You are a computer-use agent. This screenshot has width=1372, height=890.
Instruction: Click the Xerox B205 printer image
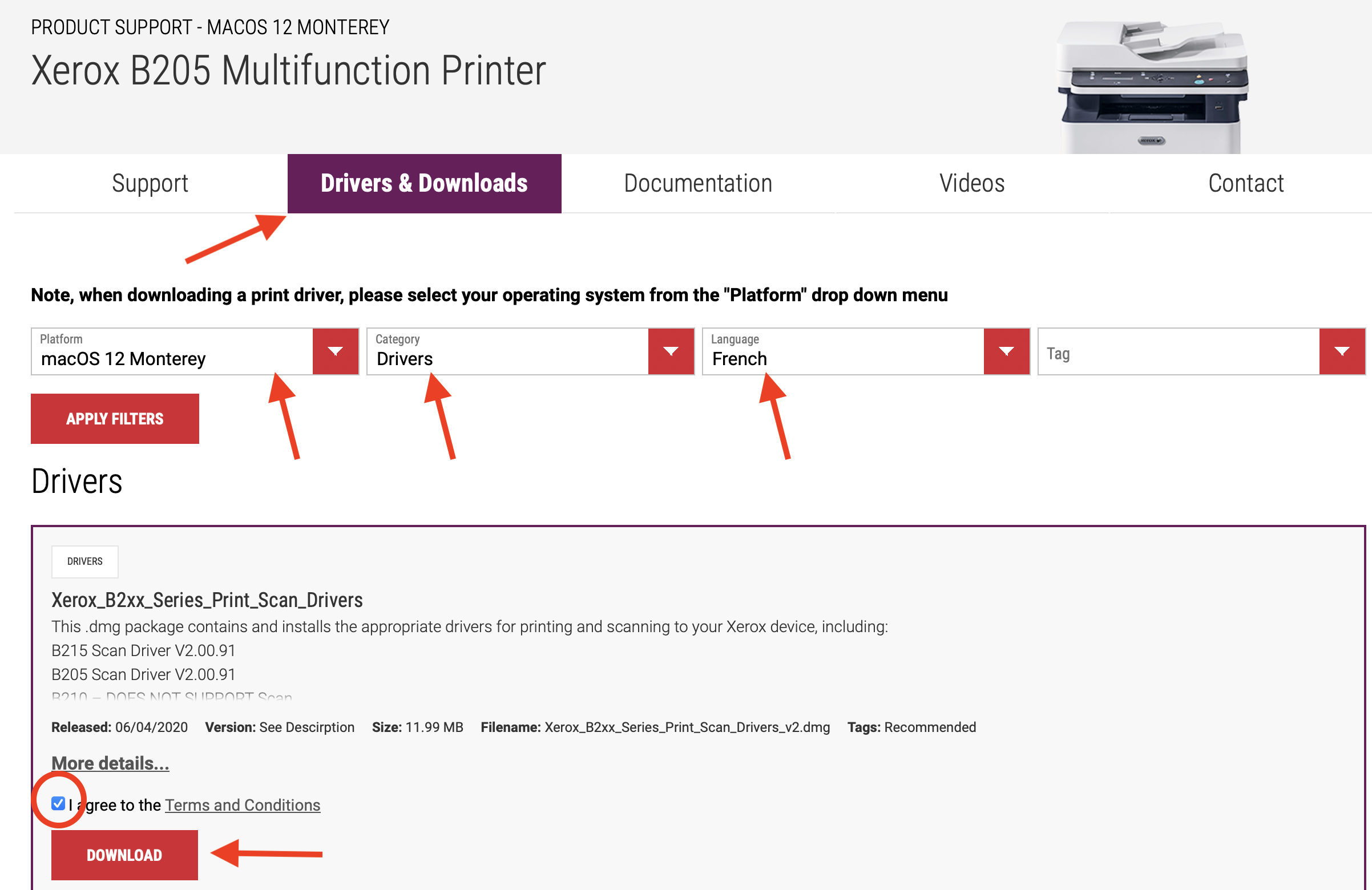pos(1151,87)
